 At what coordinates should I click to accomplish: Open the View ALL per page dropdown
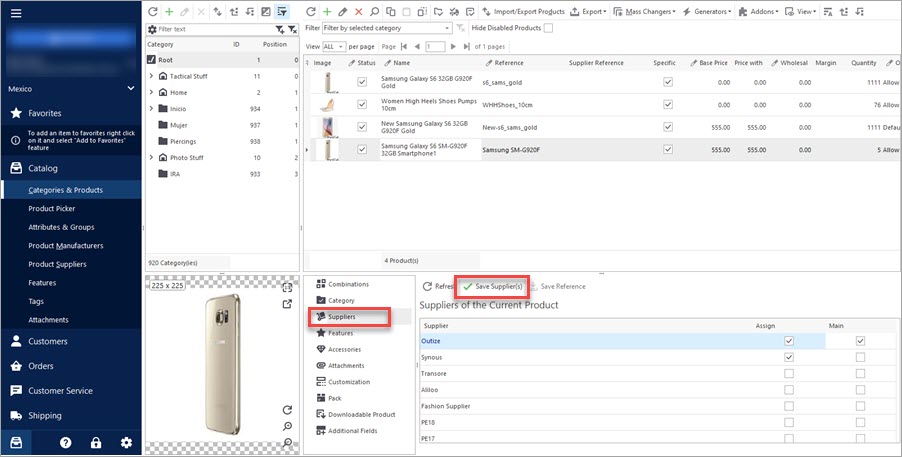(334, 47)
